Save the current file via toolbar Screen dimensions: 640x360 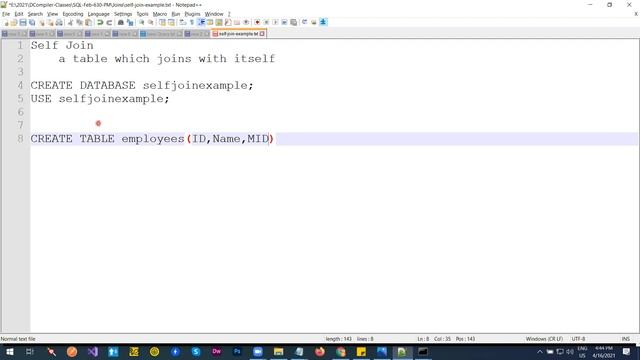(23, 22)
